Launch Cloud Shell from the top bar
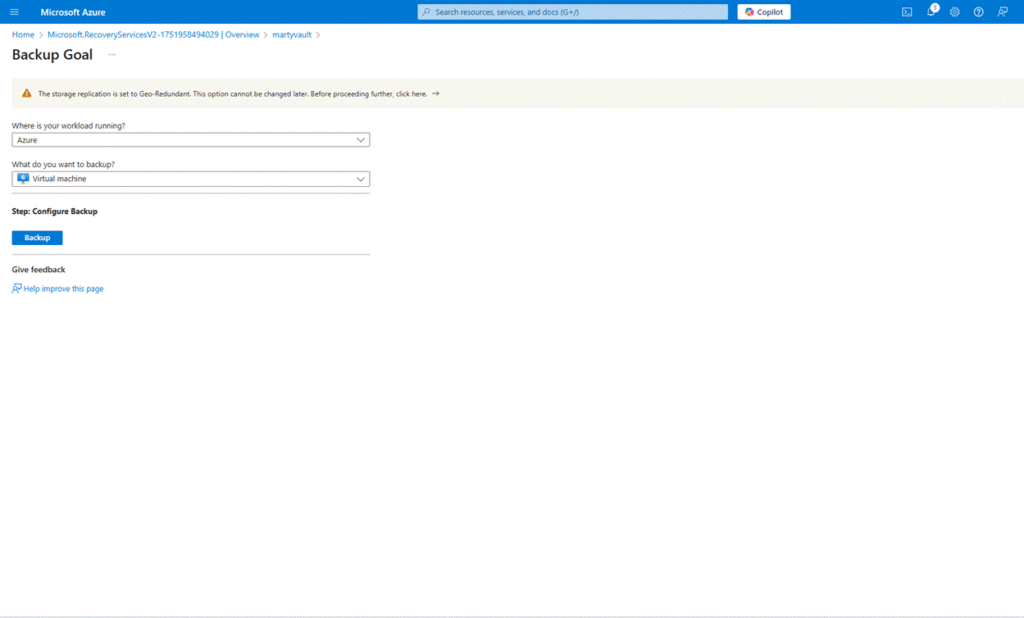The width and height of the screenshot is (1024, 618). 907,12
